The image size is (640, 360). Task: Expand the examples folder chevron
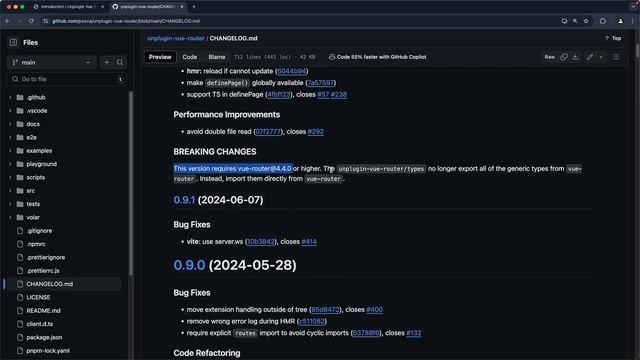tap(10, 151)
